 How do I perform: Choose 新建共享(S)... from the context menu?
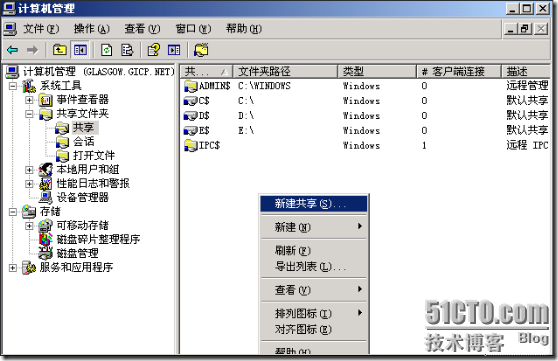(x=314, y=203)
